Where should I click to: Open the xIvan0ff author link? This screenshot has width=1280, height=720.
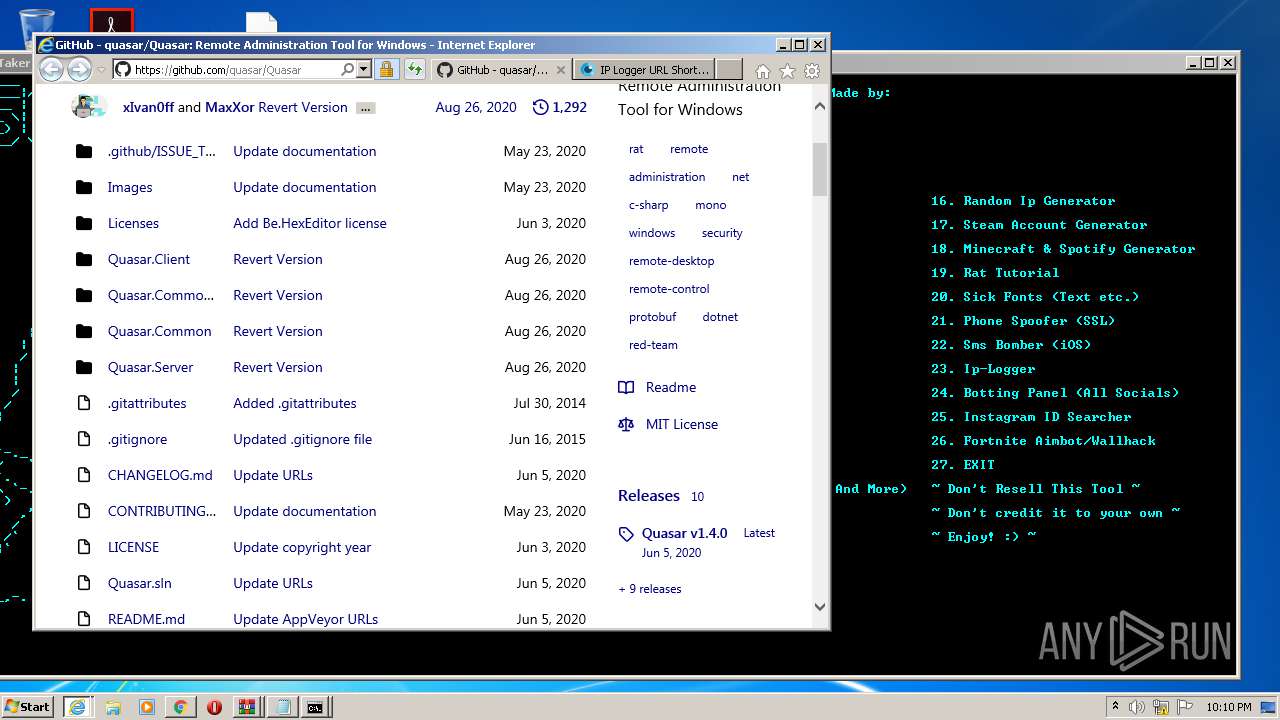pyautogui.click(x=149, y=107)
